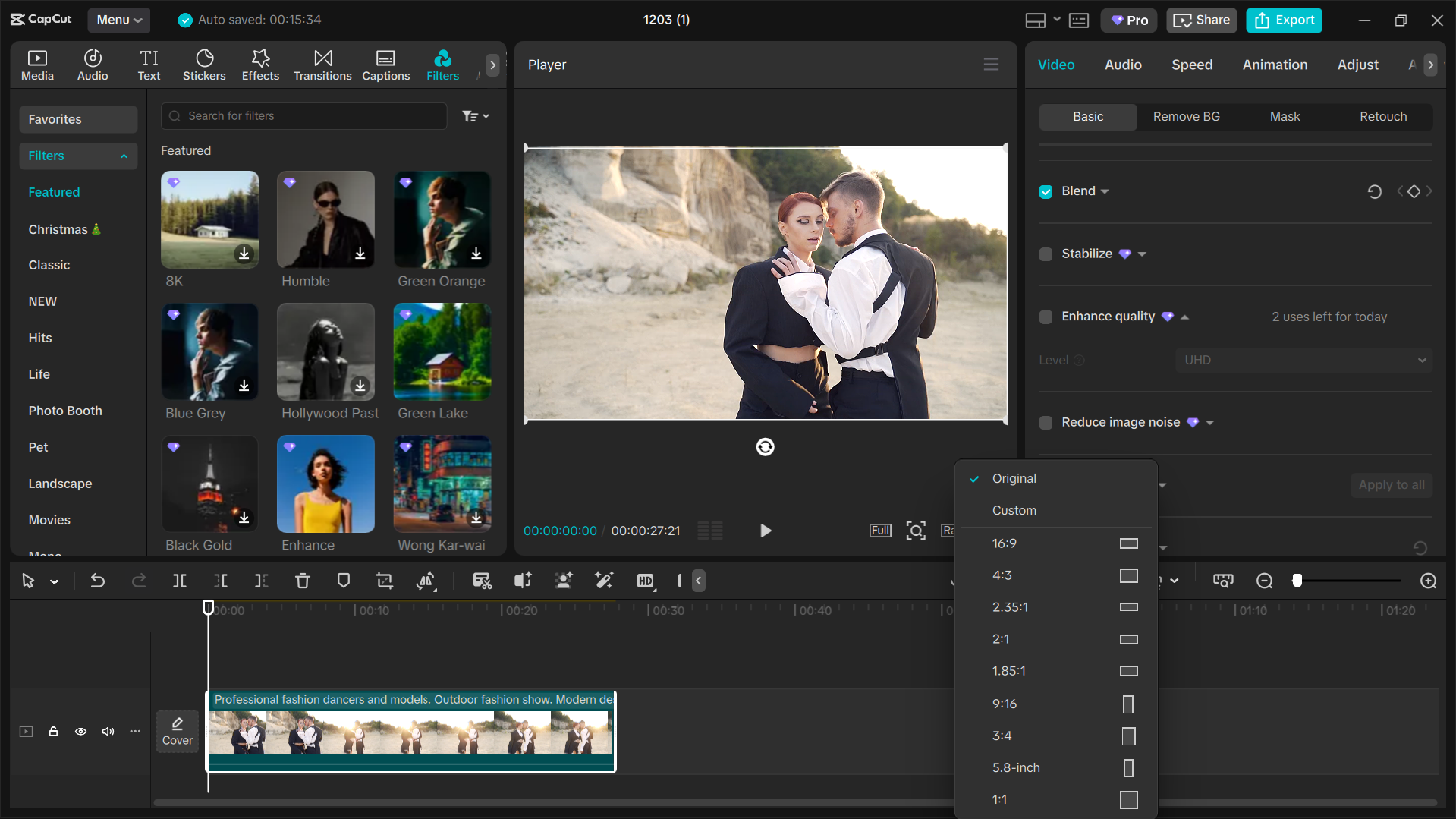Toggle Reduce image noise on
The height and width of the screenshot is (819, 1456).
tap(1046, 422)
